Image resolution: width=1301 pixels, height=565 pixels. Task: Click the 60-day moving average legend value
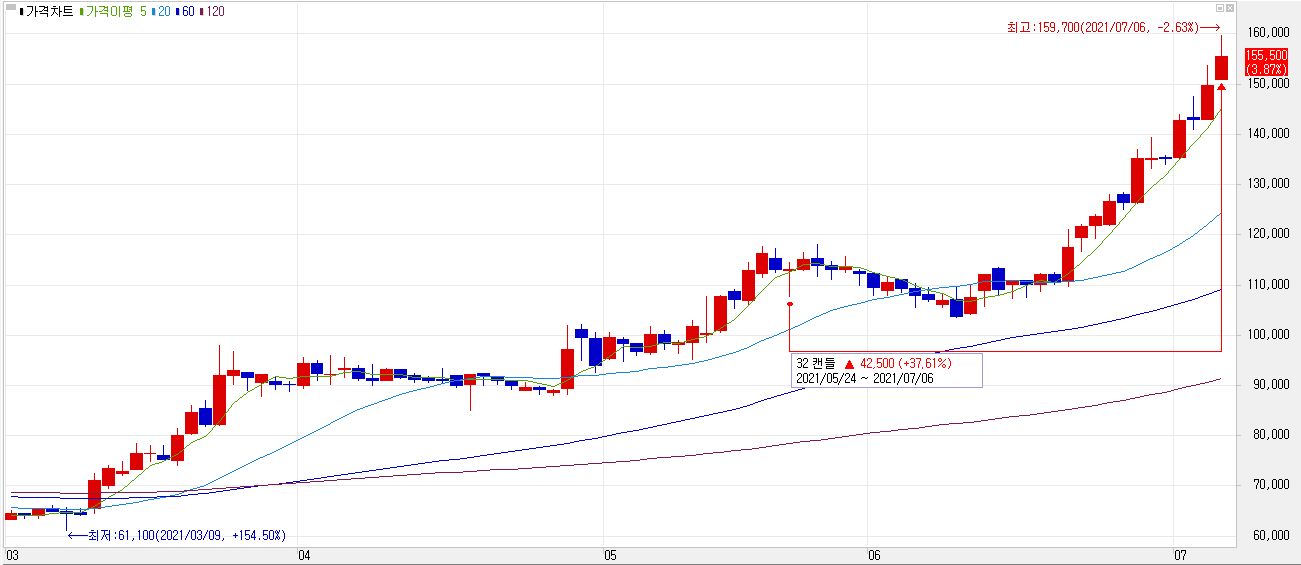coord(188,11)
